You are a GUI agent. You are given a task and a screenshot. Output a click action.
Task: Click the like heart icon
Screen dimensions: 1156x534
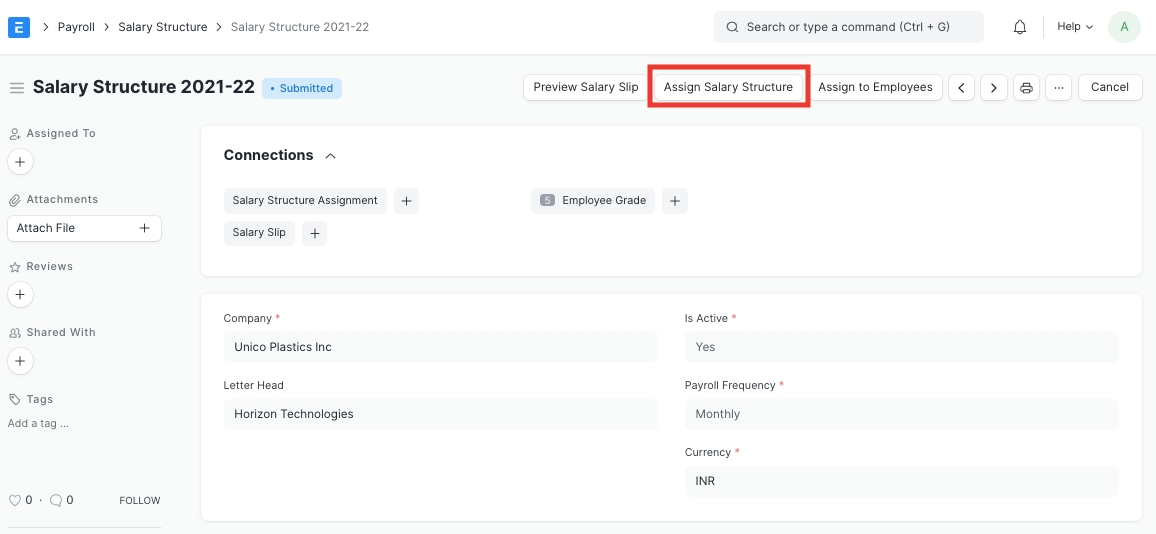(14, 500)
